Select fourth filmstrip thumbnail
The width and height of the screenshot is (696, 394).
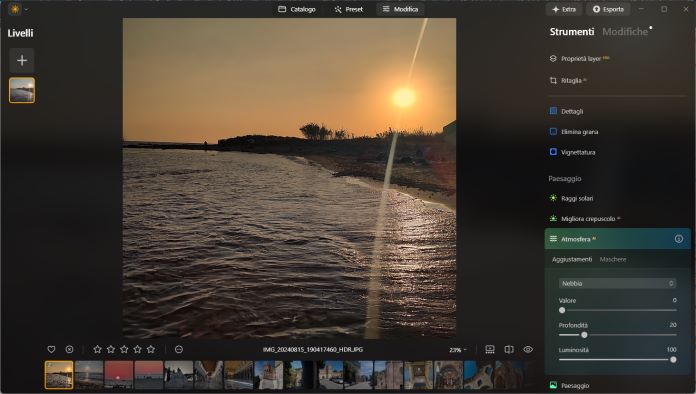point(149,375)
